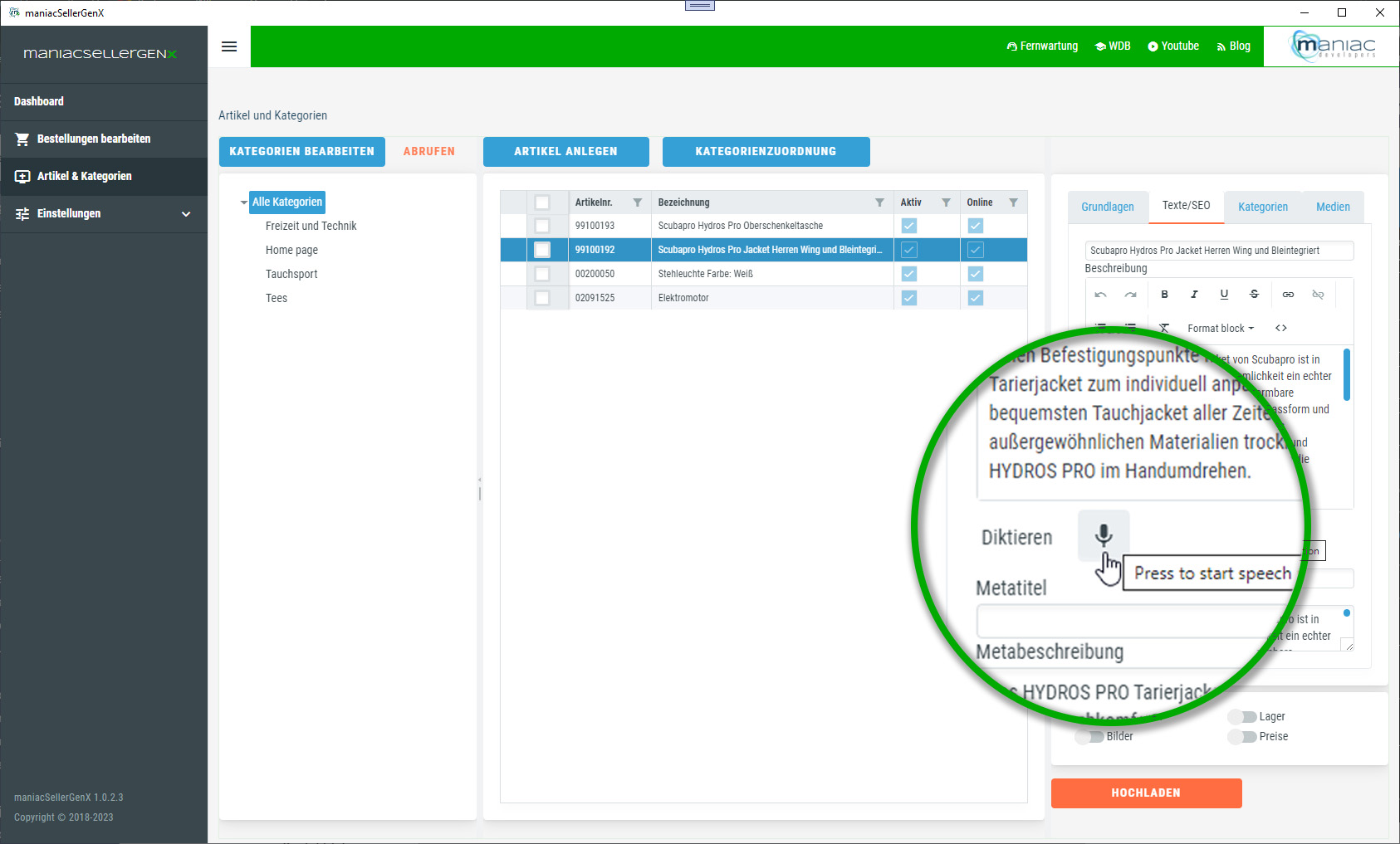Switch to the Grundlagen tab
The height and width of the screenshot is (844, 1400).
pyautogui.click(x=1108, y=207)
